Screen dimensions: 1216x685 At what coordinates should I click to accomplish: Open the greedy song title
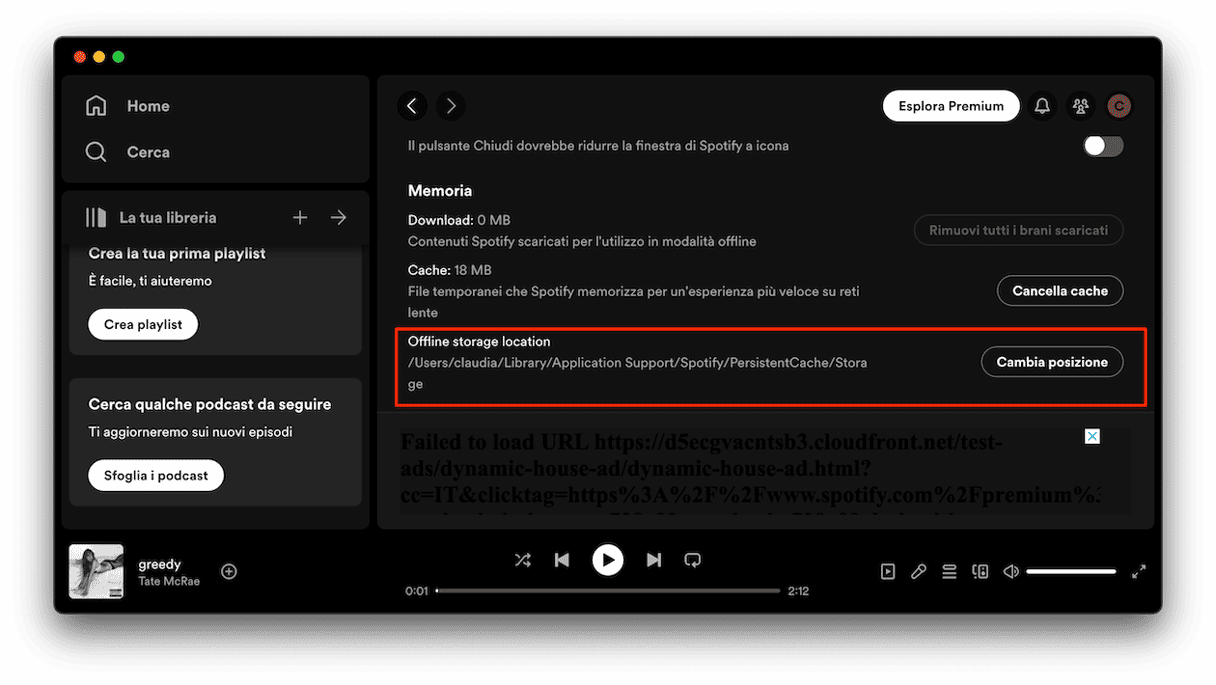[x=160, y=564]
